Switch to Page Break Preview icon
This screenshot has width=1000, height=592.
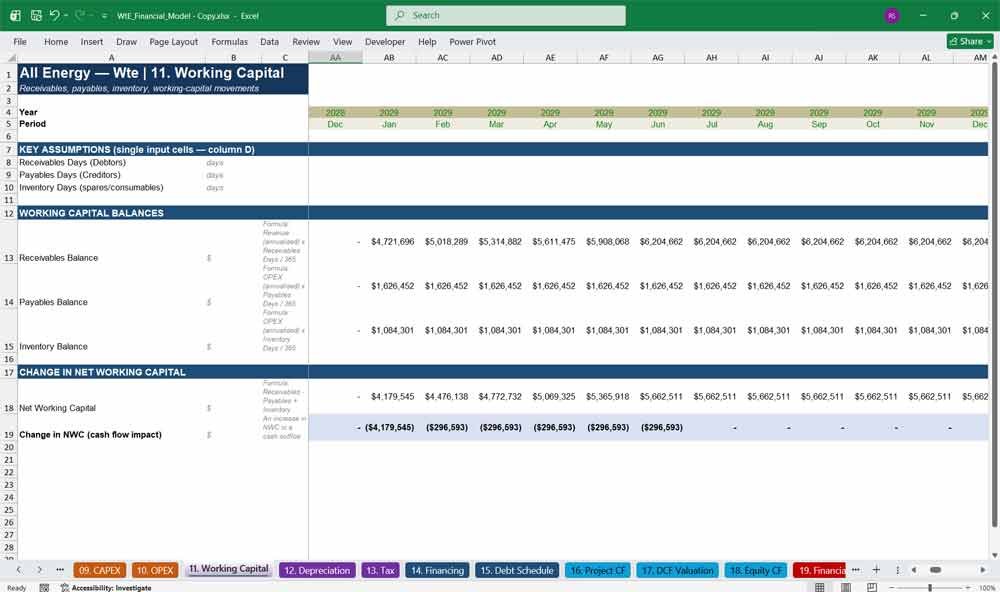tap(872, 587)
